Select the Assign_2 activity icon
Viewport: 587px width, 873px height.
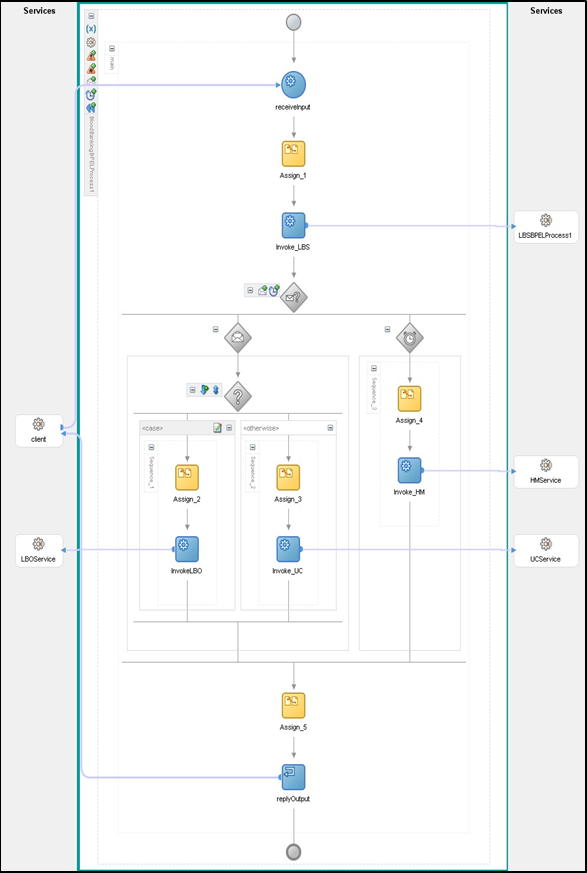[x=187, y=478]
